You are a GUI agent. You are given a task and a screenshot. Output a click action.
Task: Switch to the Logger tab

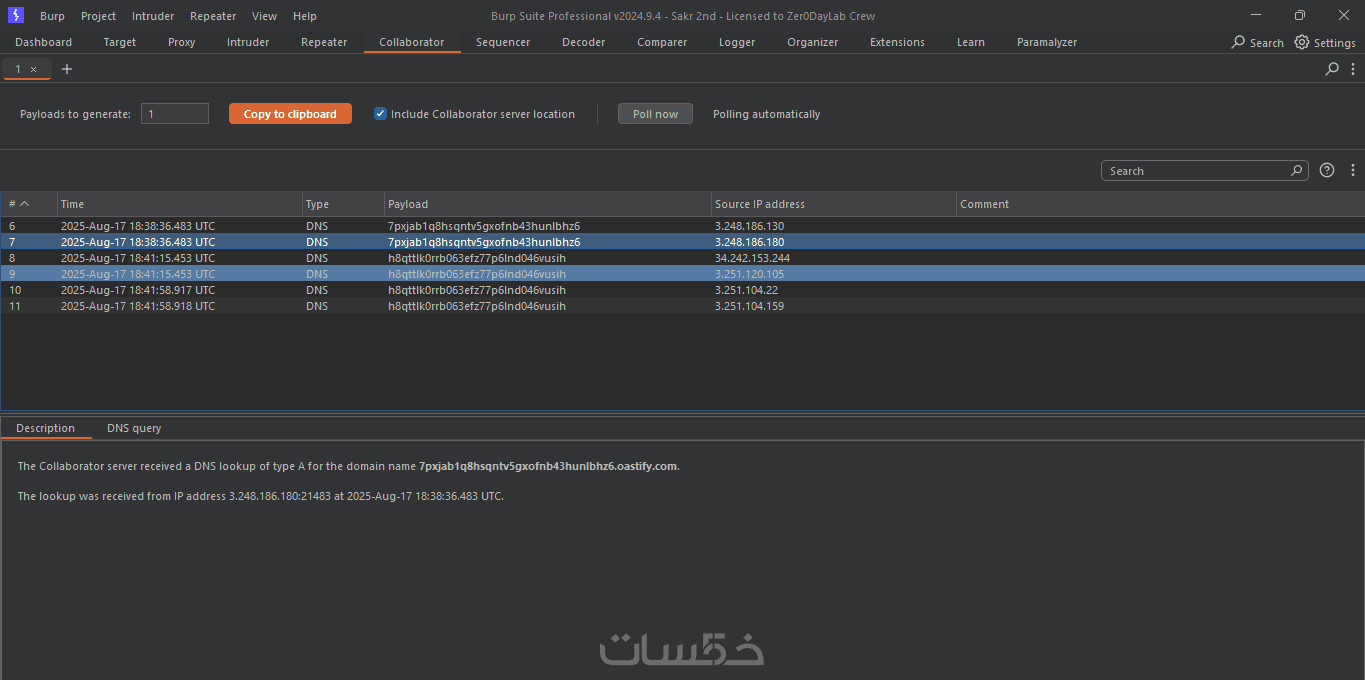pos(737,42)
